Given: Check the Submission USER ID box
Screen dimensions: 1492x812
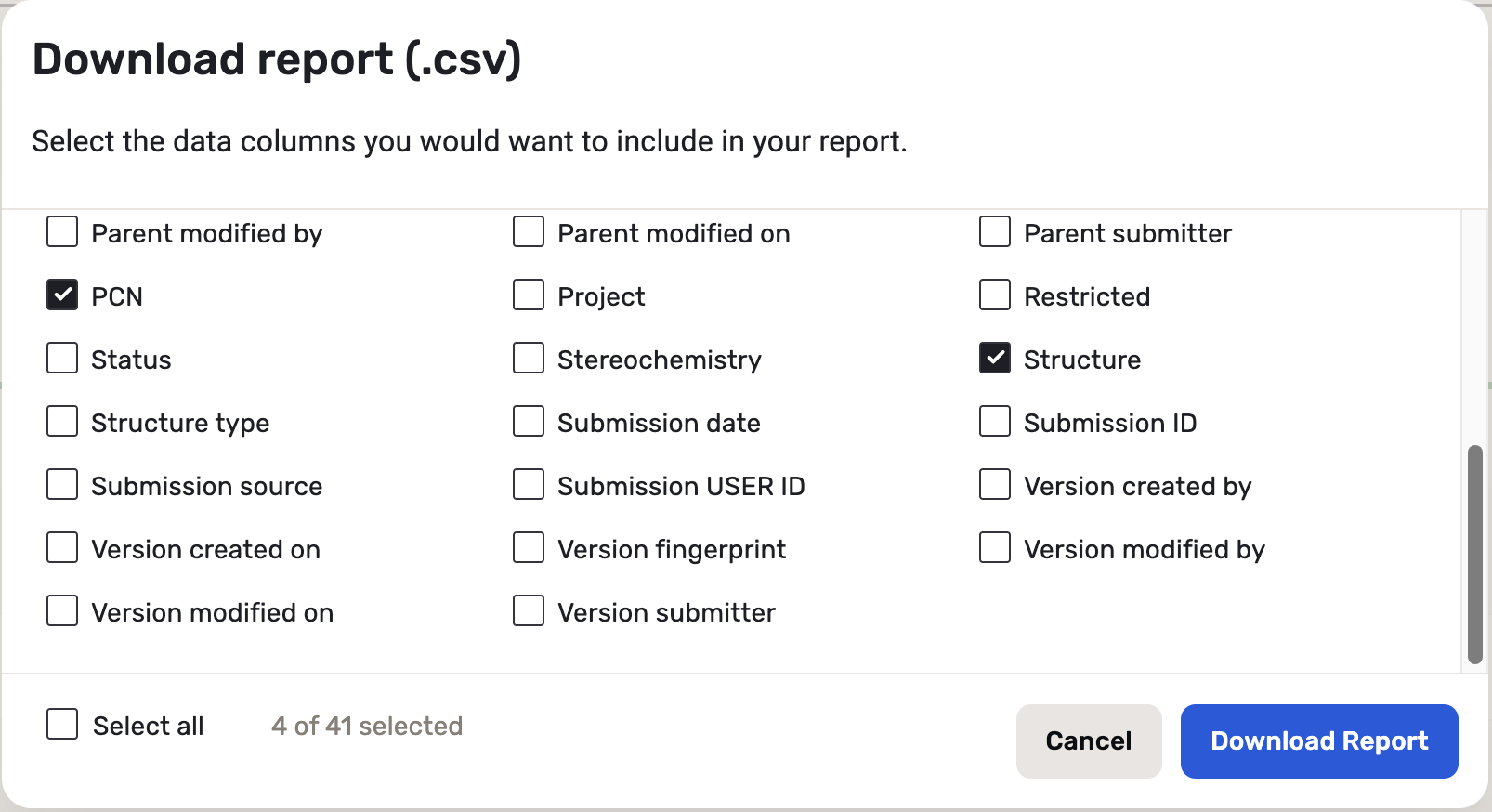Looking at the screenshot, I should (529, 485).
